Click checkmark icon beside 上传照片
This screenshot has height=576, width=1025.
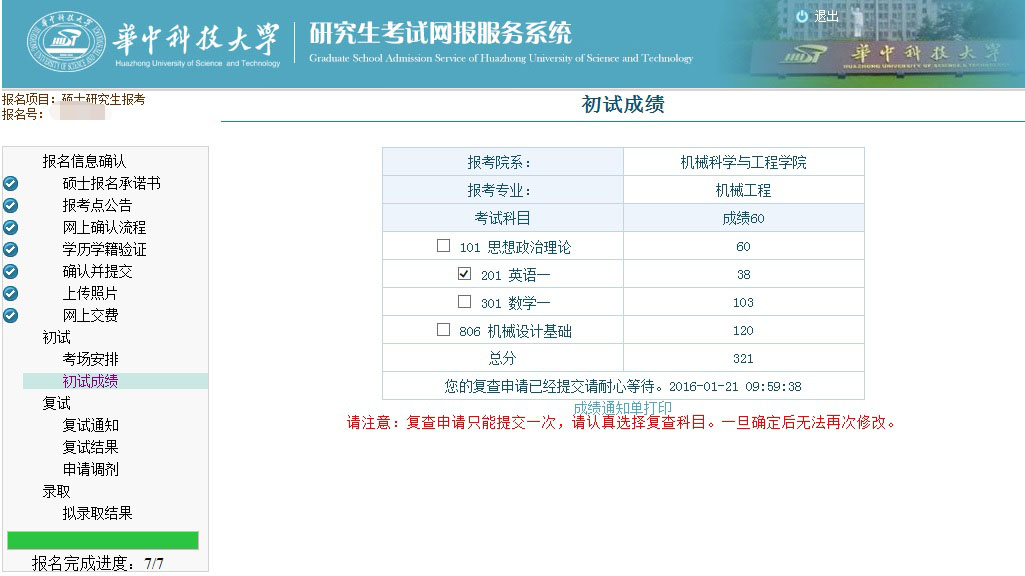(11, 294)
